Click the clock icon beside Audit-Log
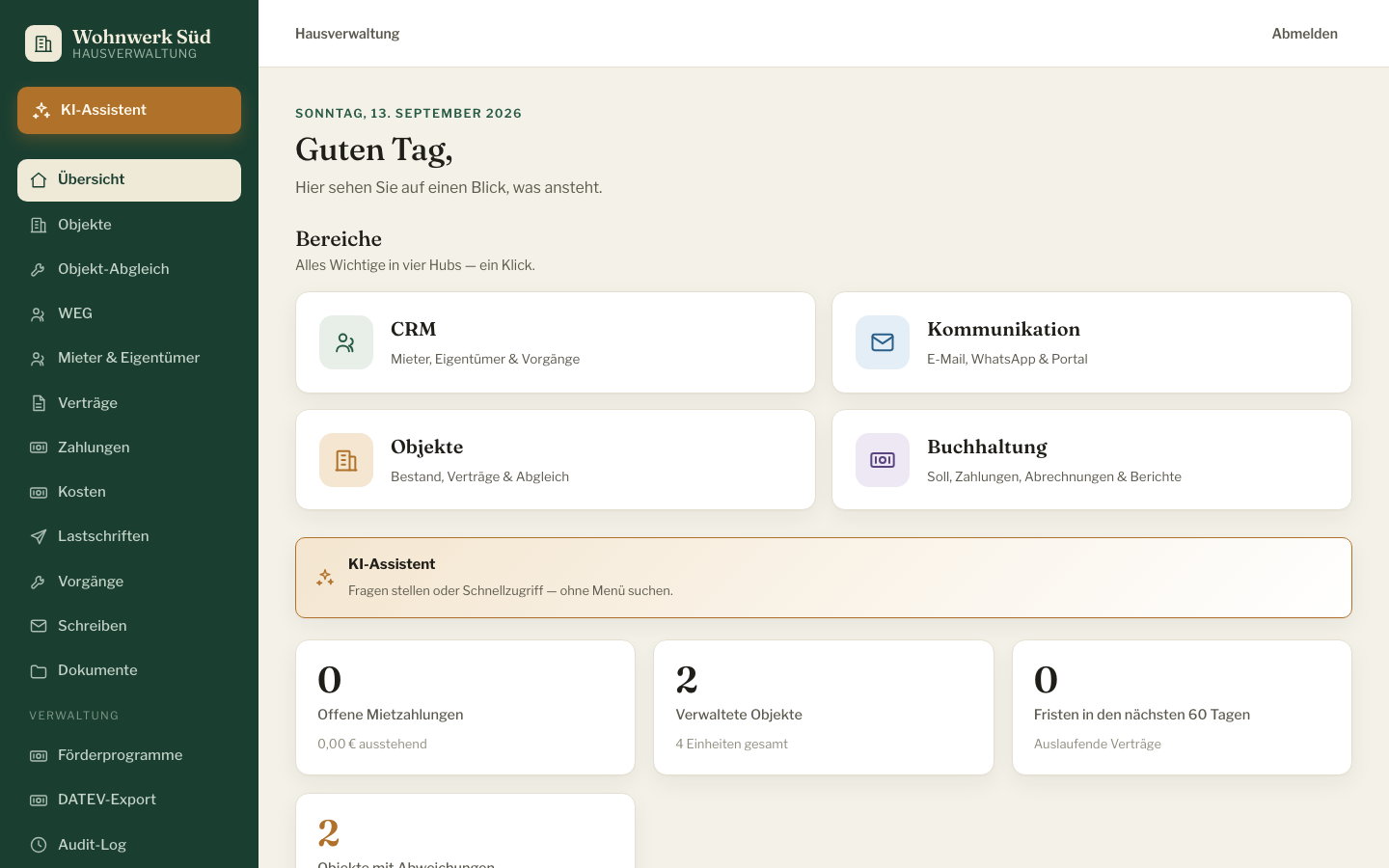The height and width of the screenshot is (868, 1389). (x=39, y=845)
